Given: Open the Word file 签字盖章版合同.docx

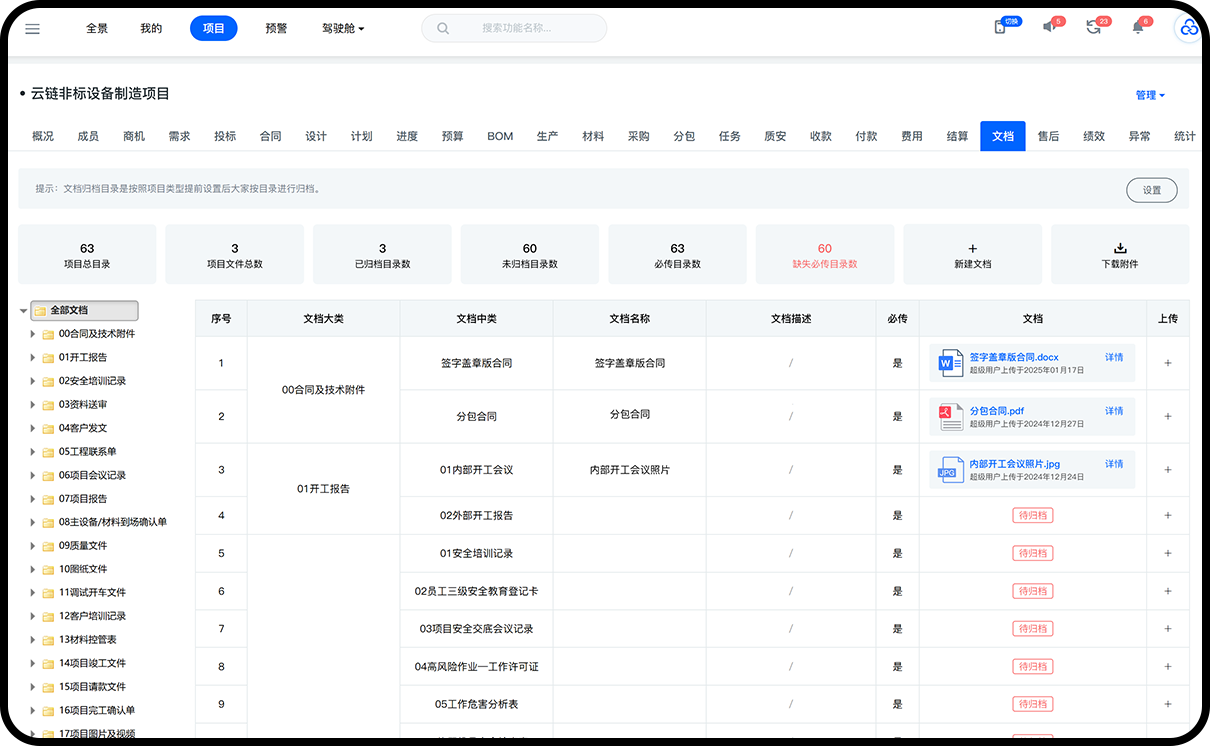Looking at the screenshot, I should pyautogui.click(x=1013, y=357).
